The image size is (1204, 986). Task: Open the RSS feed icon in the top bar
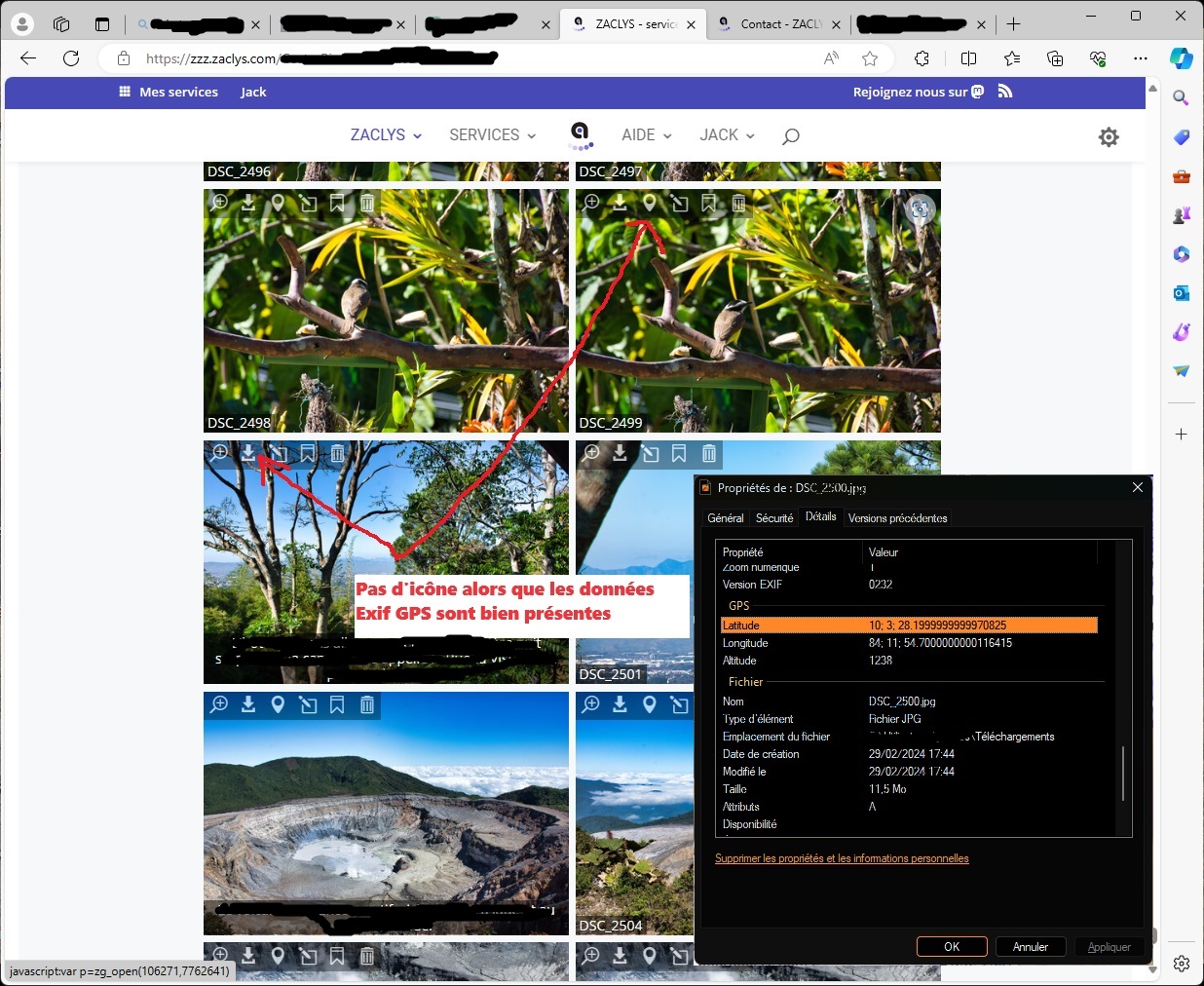point(1005,92)
